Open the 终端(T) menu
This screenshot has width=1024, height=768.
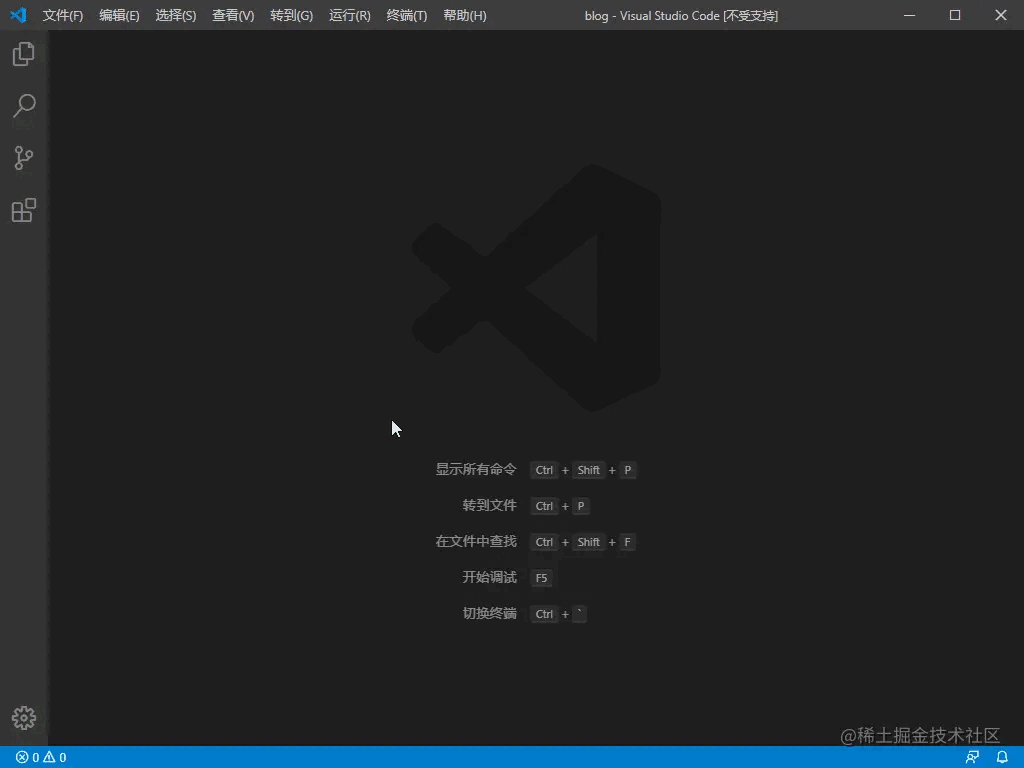click(x=406, y=15)
